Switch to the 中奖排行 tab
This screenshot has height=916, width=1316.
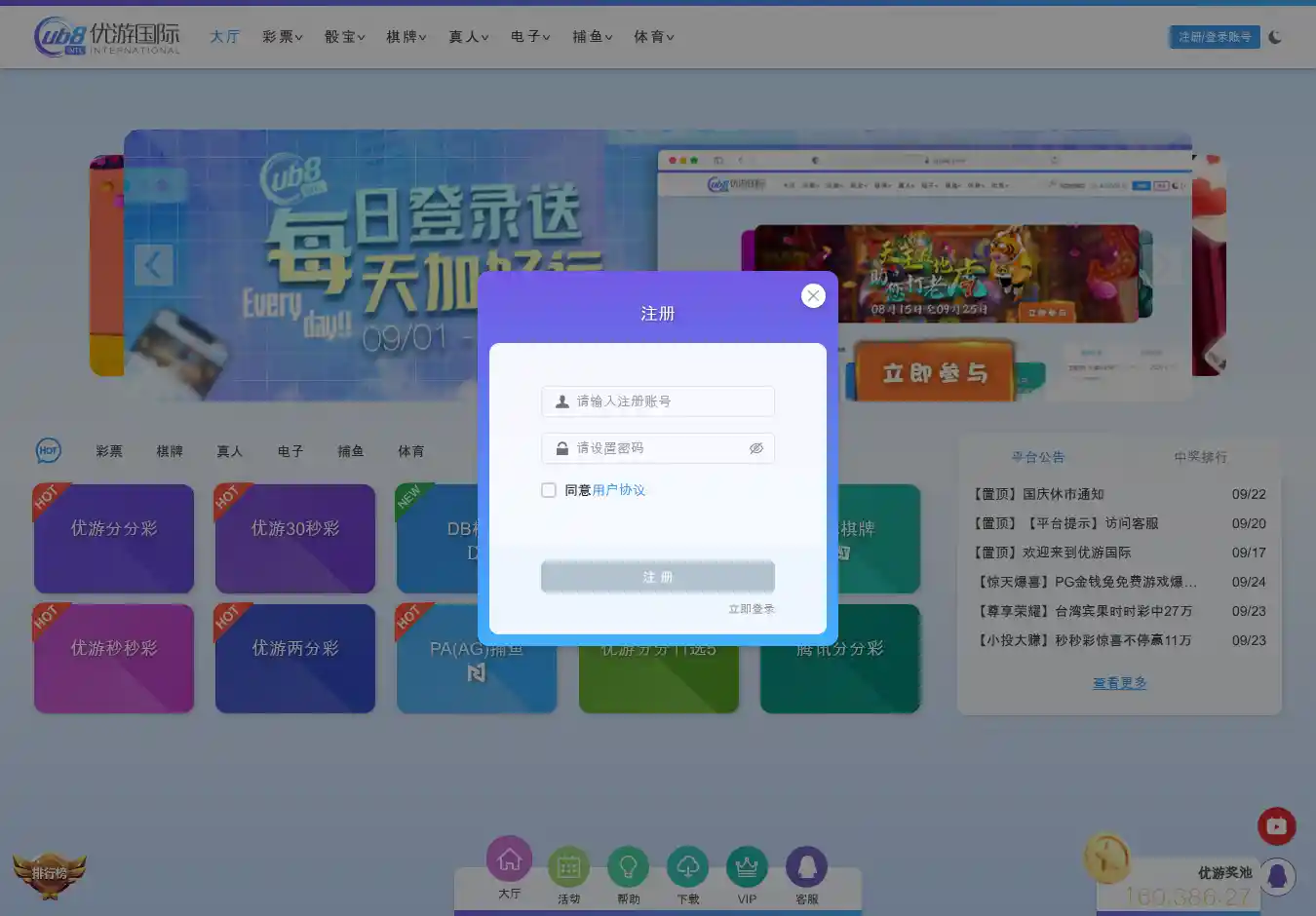coord(1200,457)
